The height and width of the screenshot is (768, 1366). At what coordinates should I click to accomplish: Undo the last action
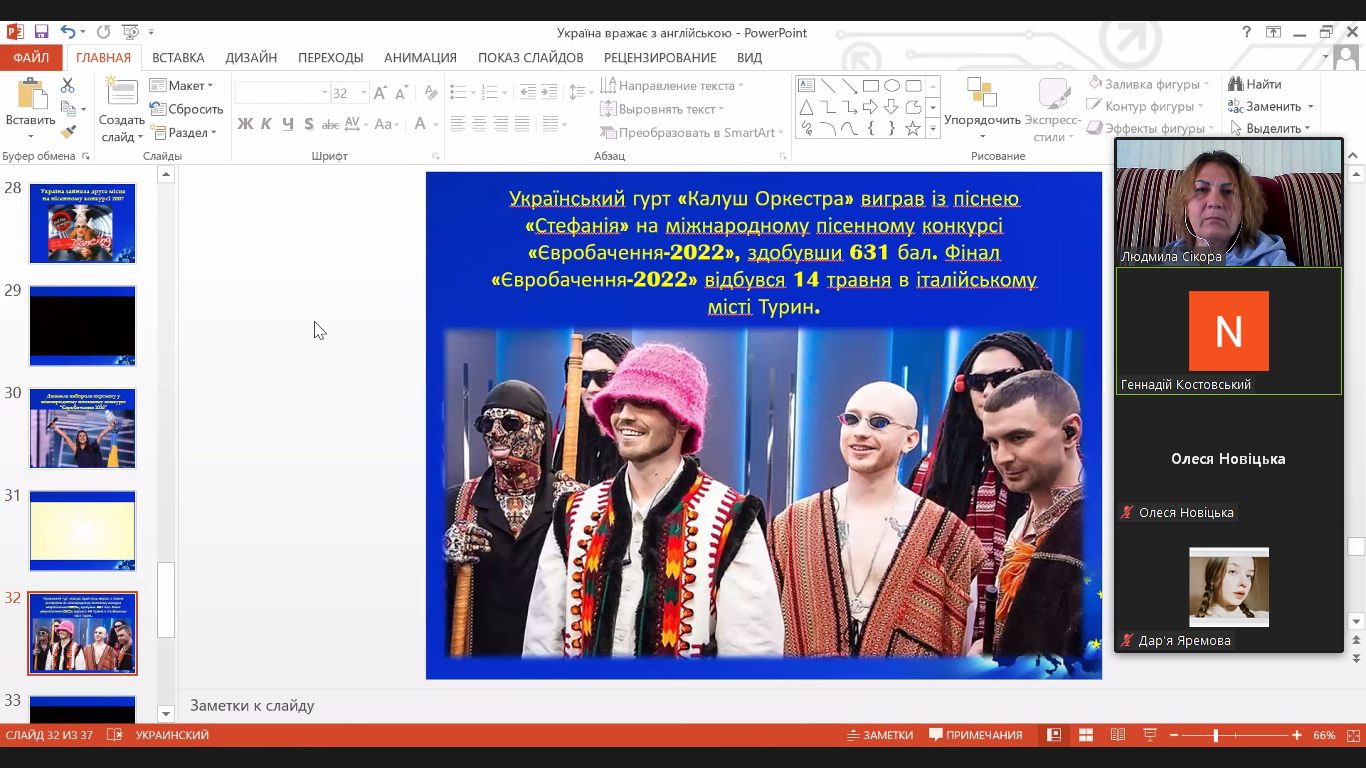tap(67, 32)
